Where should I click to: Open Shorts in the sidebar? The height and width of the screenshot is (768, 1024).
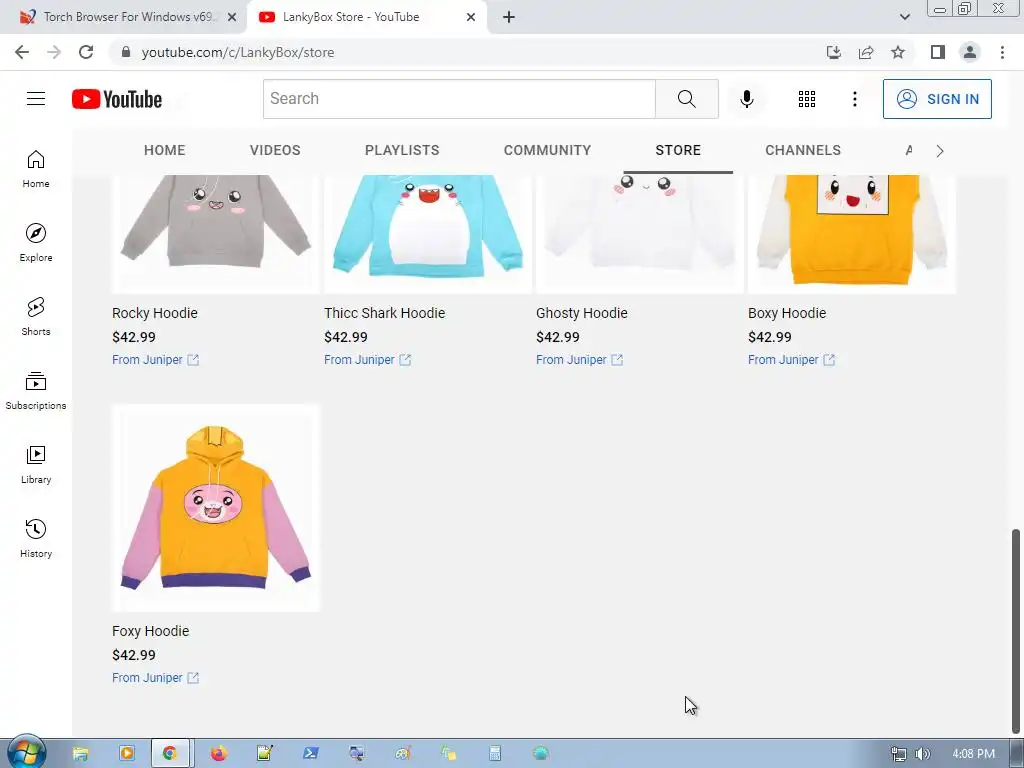[x=36, y=317]
